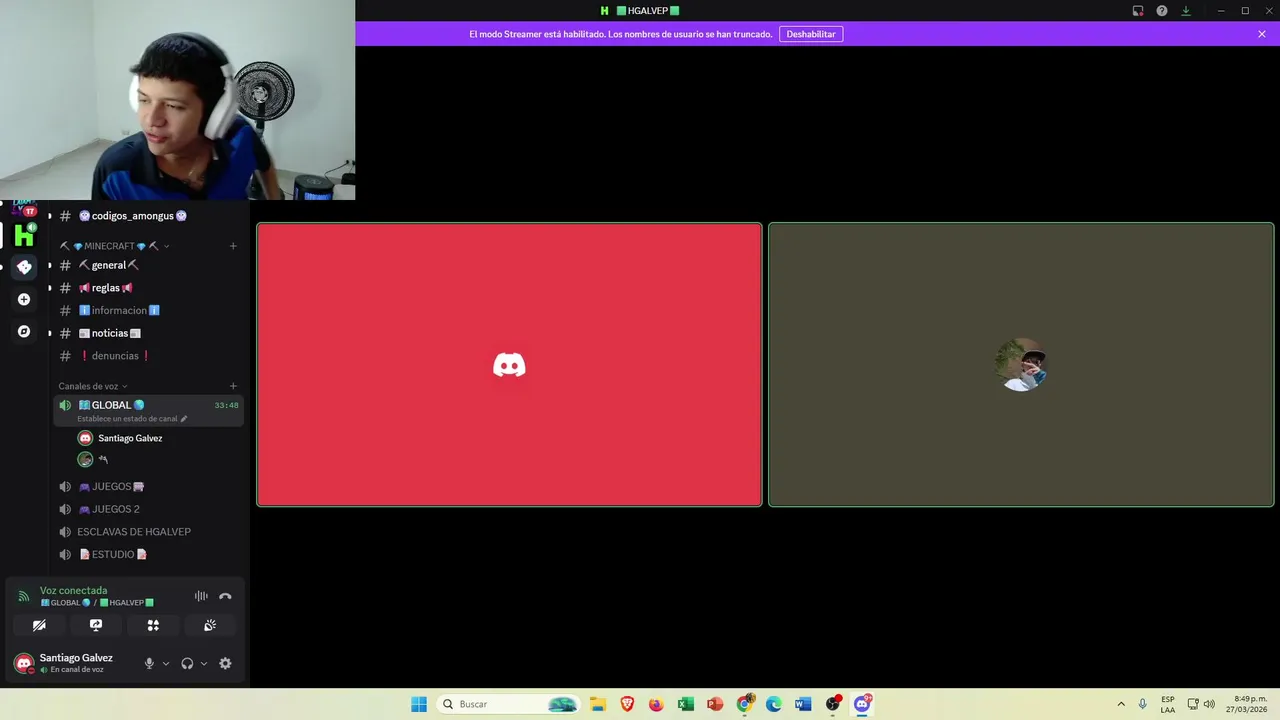Open taskbar volume control
This screenshot has height=720, width=1280.
[1209, 704]
